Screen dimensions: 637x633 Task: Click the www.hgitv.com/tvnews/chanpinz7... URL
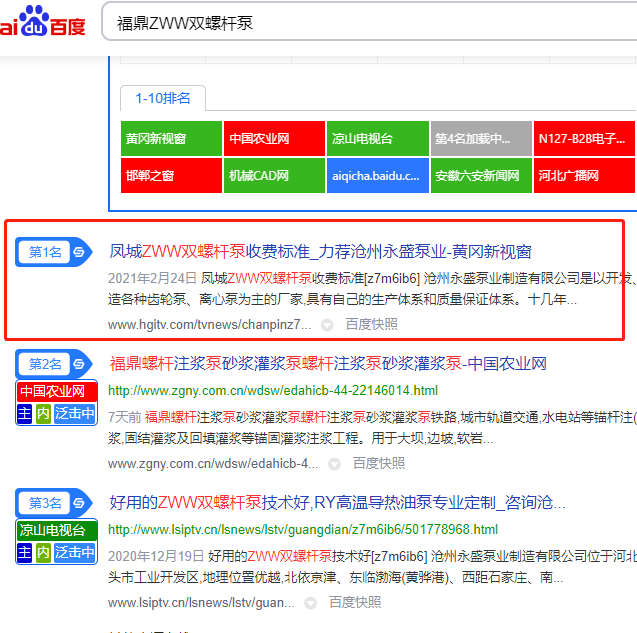210,325
